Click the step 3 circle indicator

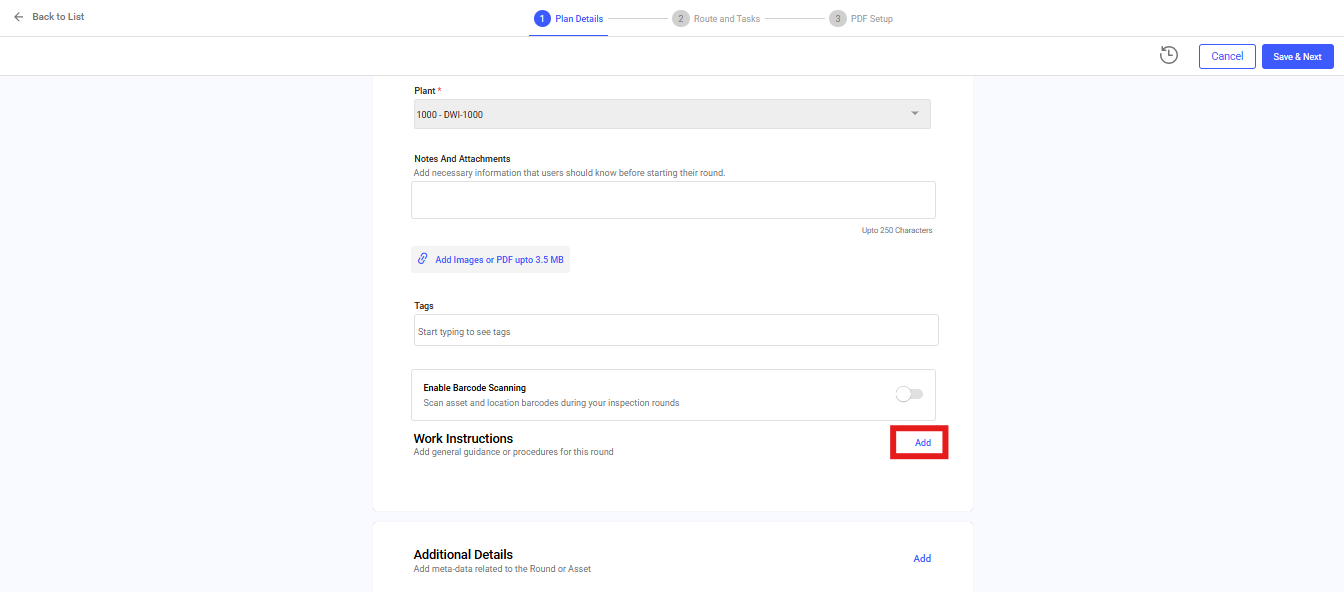coord(837,18)
